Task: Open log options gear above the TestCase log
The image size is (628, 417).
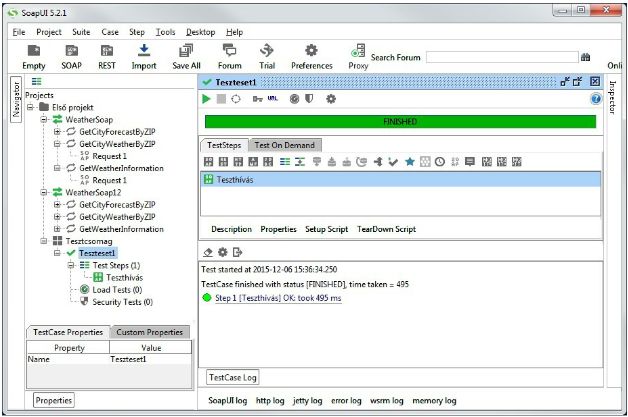Action: (x=223, y=252)
